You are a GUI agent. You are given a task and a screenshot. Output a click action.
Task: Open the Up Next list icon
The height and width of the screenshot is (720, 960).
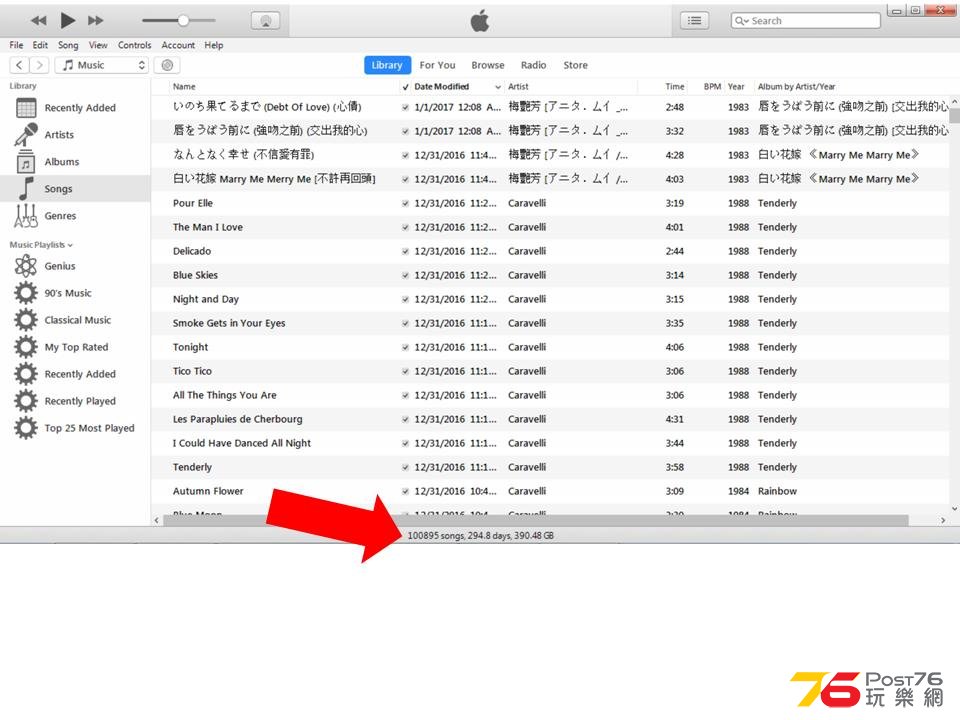coord(695,20)
